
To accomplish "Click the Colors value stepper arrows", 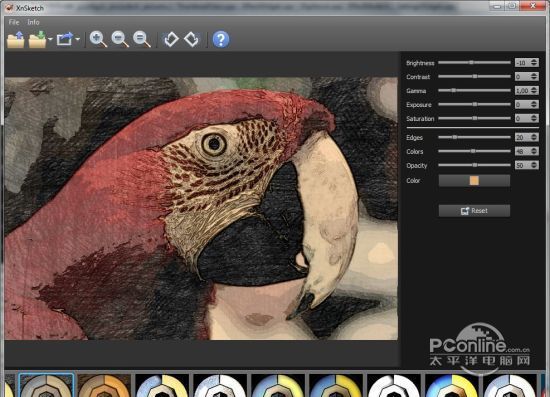I will point(534,151).
